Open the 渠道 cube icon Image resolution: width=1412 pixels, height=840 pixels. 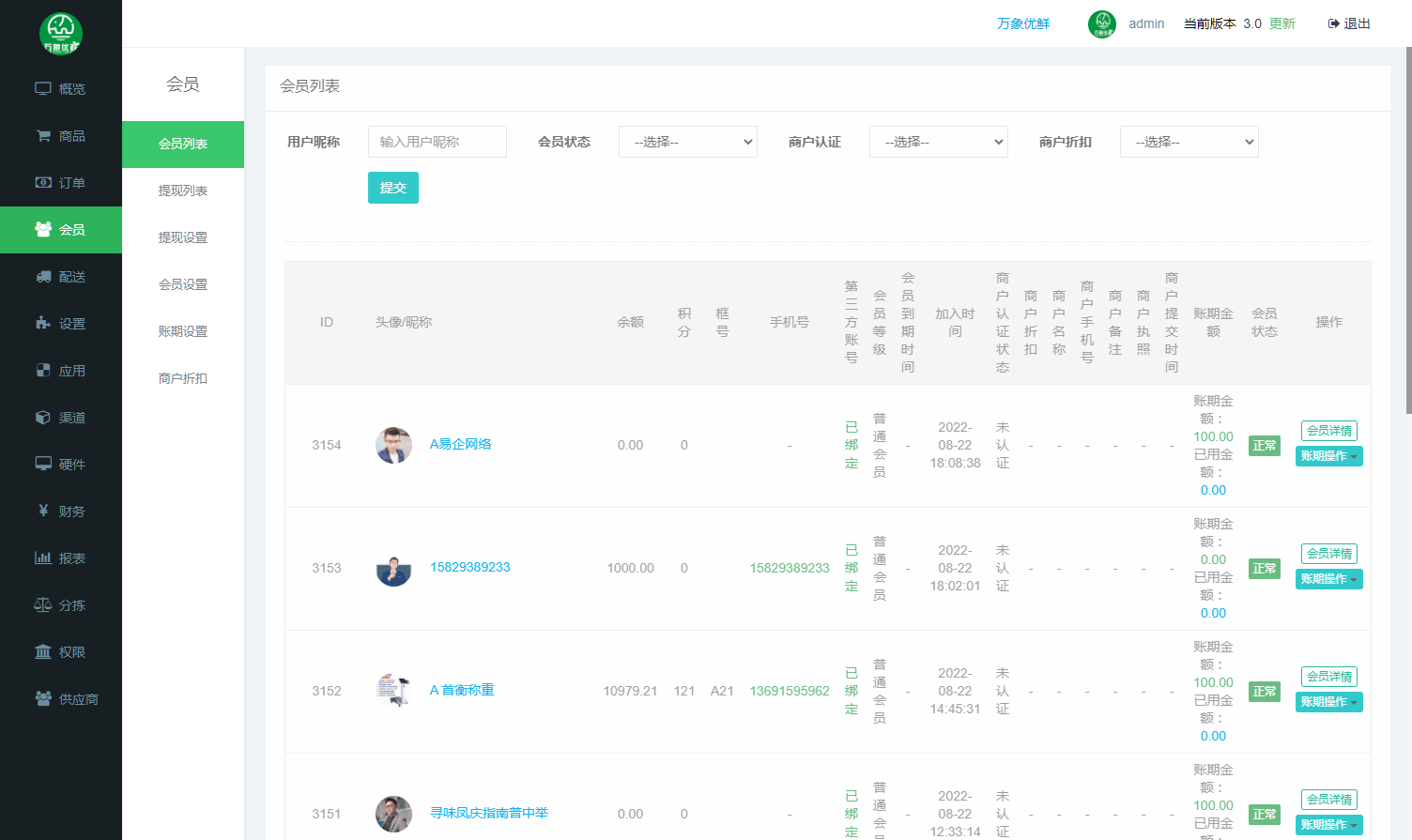pyautogui.click(x=43, y=418)
